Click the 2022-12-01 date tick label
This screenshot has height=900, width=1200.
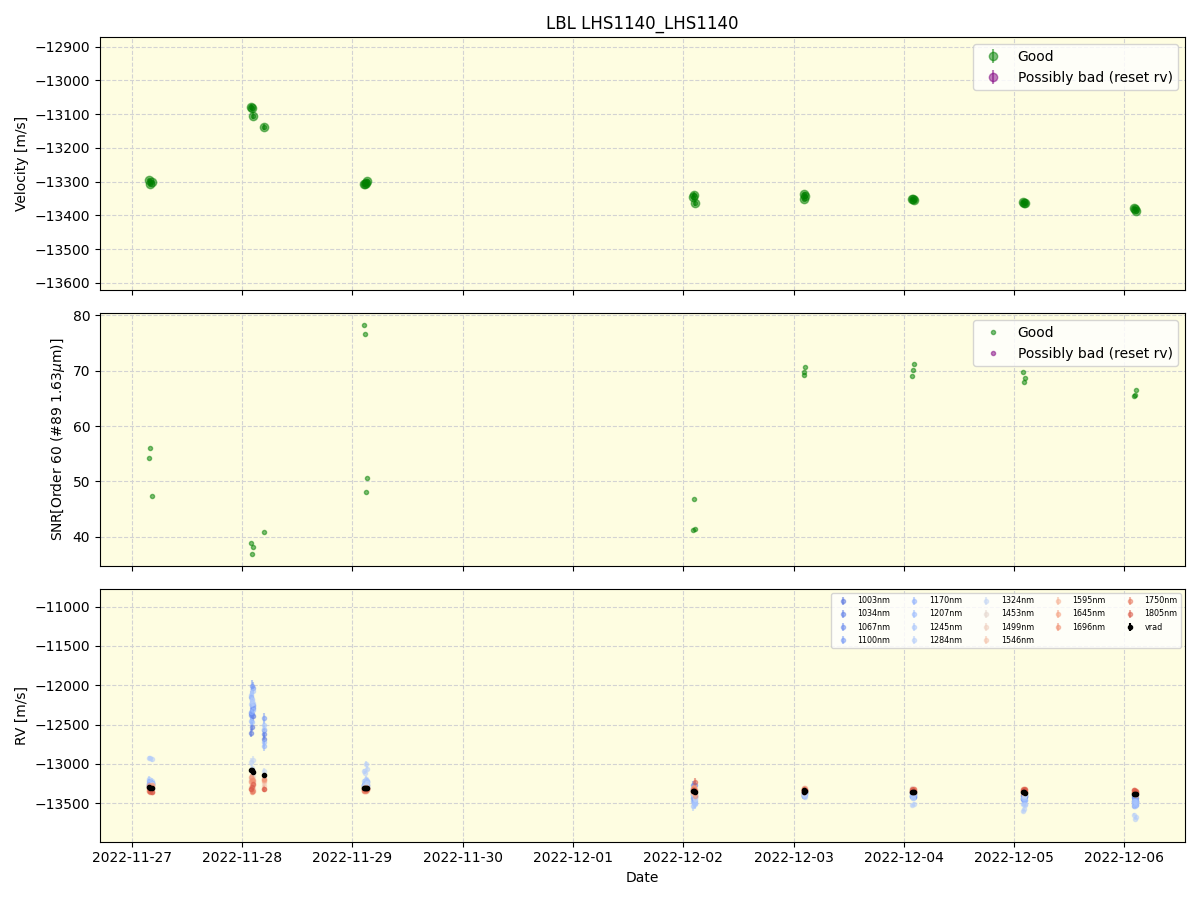573,856
